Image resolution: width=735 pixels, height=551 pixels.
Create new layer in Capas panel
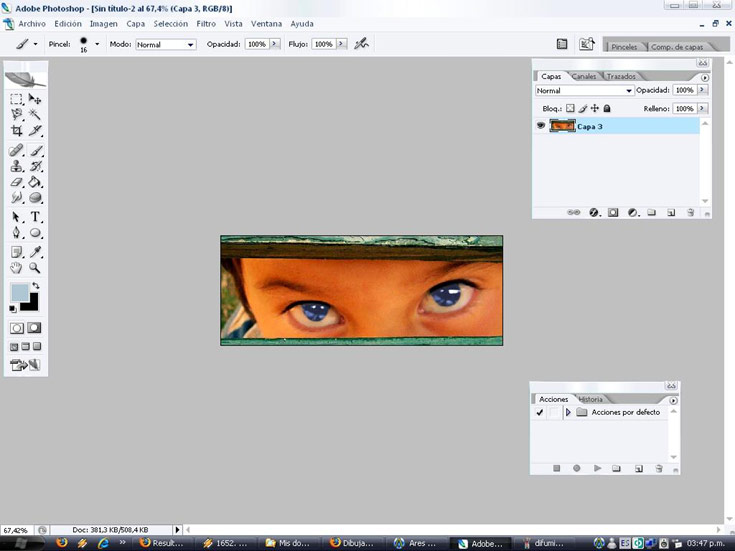[671, 212]
